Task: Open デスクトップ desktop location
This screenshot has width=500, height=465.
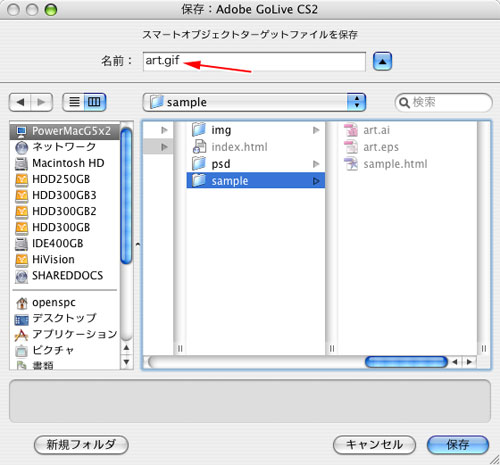Action: (65, 319)
